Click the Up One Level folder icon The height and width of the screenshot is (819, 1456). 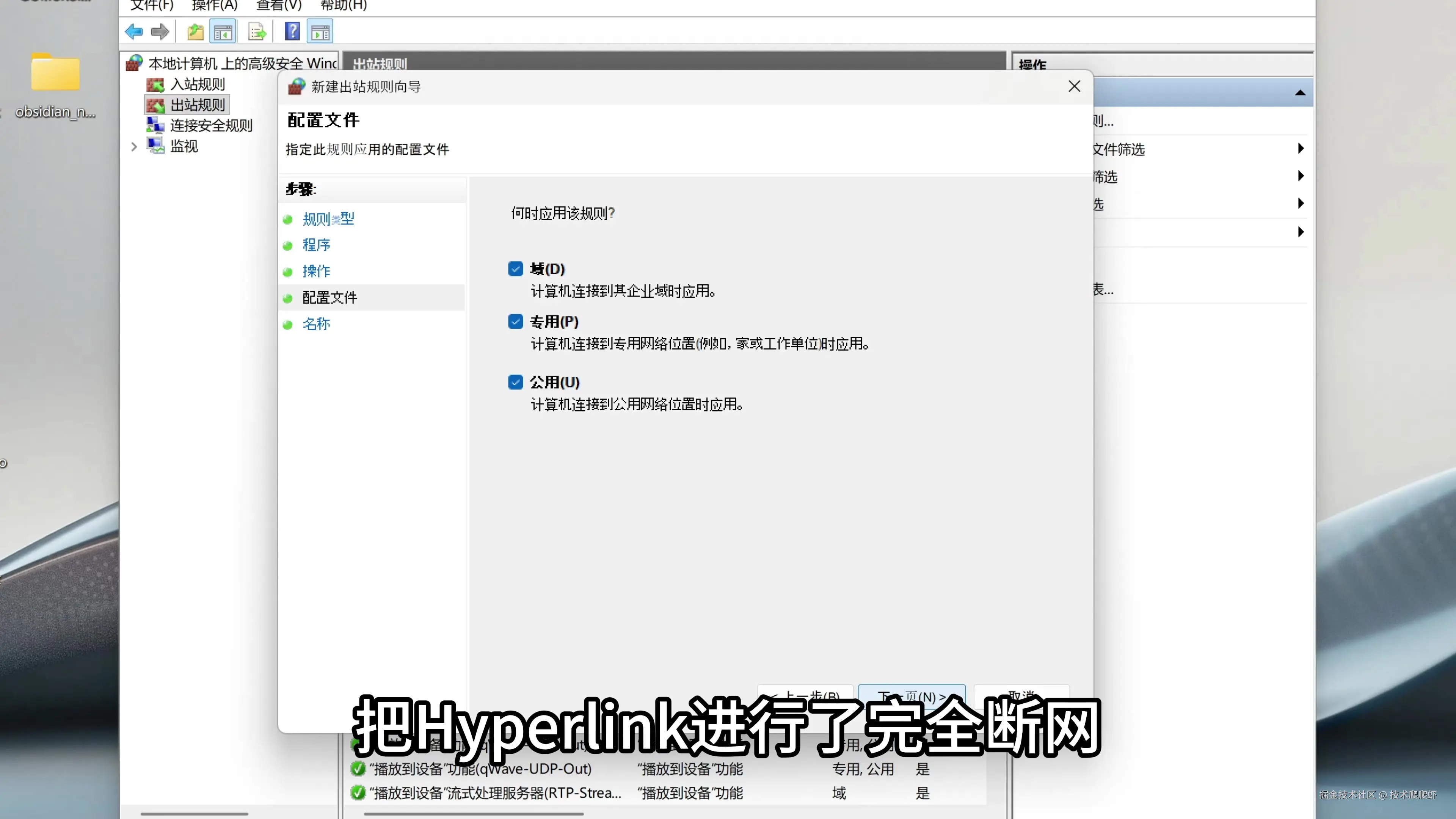pos(196,31)
